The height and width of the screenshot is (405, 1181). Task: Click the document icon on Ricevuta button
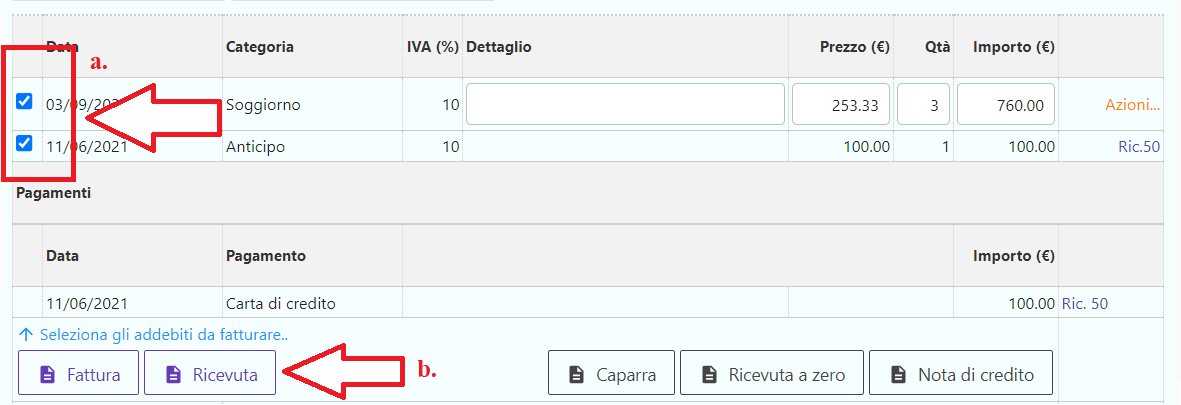(173, 375)
